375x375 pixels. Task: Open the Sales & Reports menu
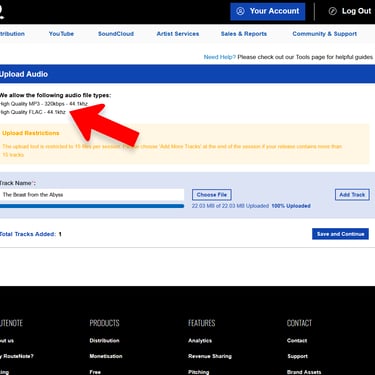(x=244, y=34)
